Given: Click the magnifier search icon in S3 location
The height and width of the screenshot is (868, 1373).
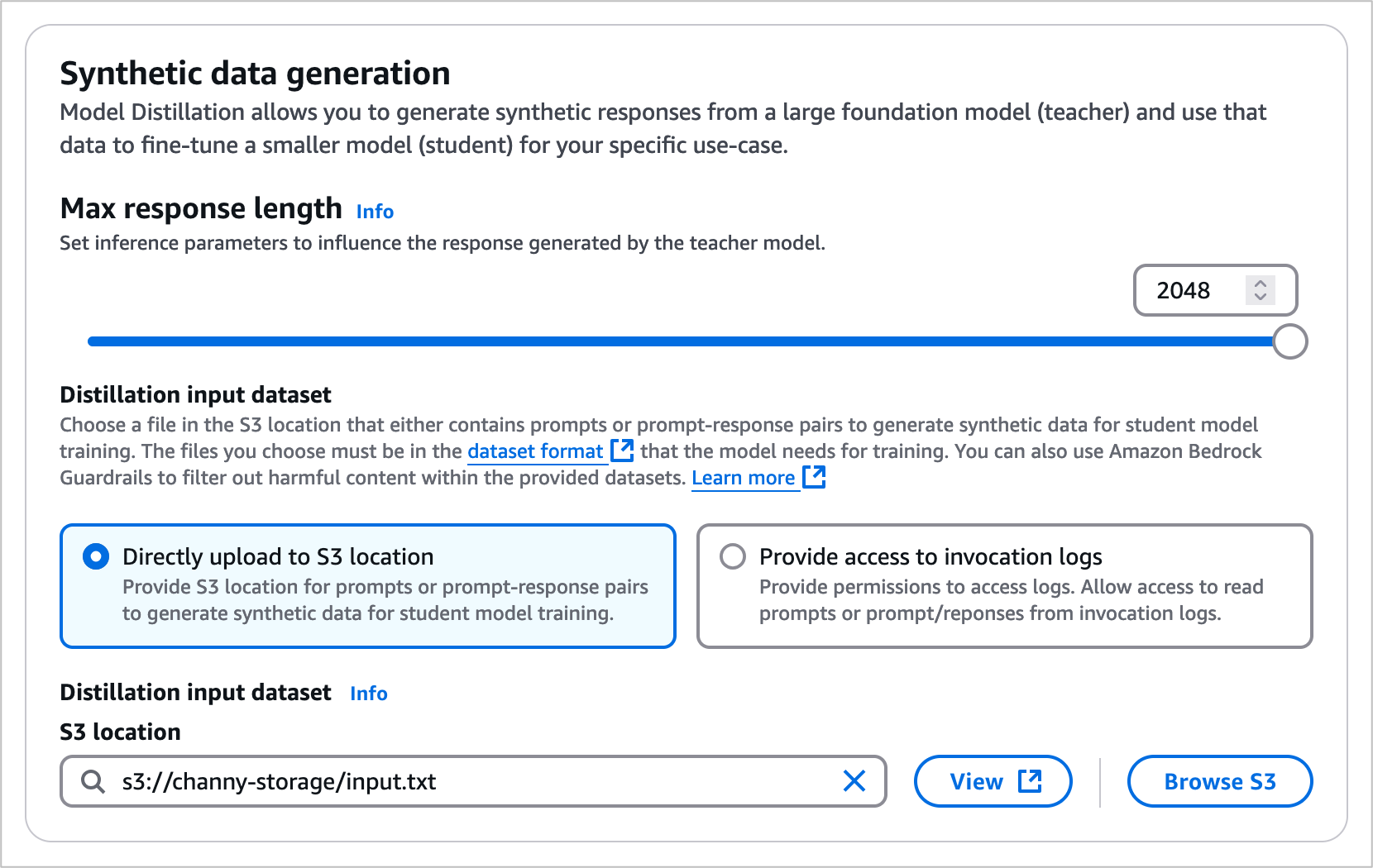Looking at the screenshot, I should (x=93, y=782).
